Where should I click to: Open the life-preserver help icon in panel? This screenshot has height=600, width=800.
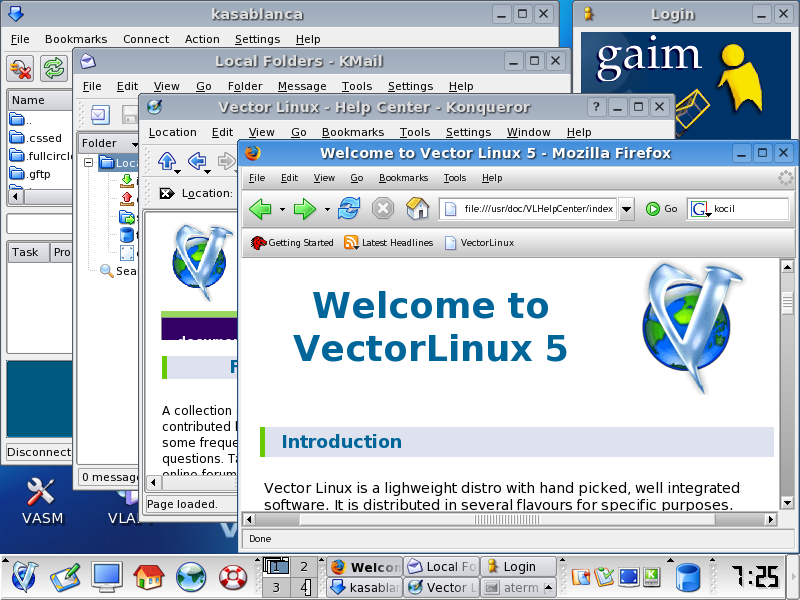coord(232,577)
